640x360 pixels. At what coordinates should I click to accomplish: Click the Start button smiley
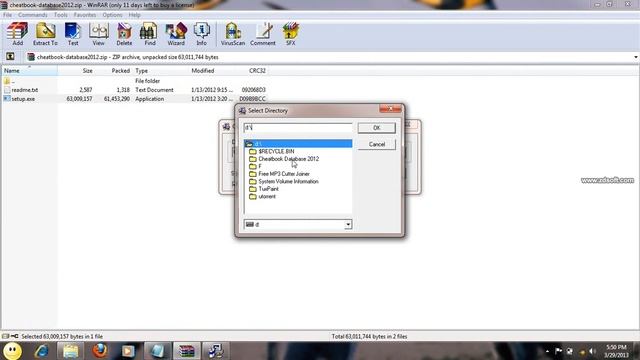(13, 351)
